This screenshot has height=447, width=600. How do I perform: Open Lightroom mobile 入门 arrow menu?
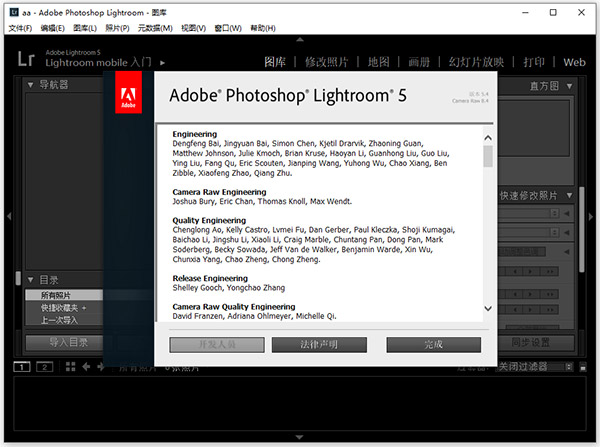(163, 63)
